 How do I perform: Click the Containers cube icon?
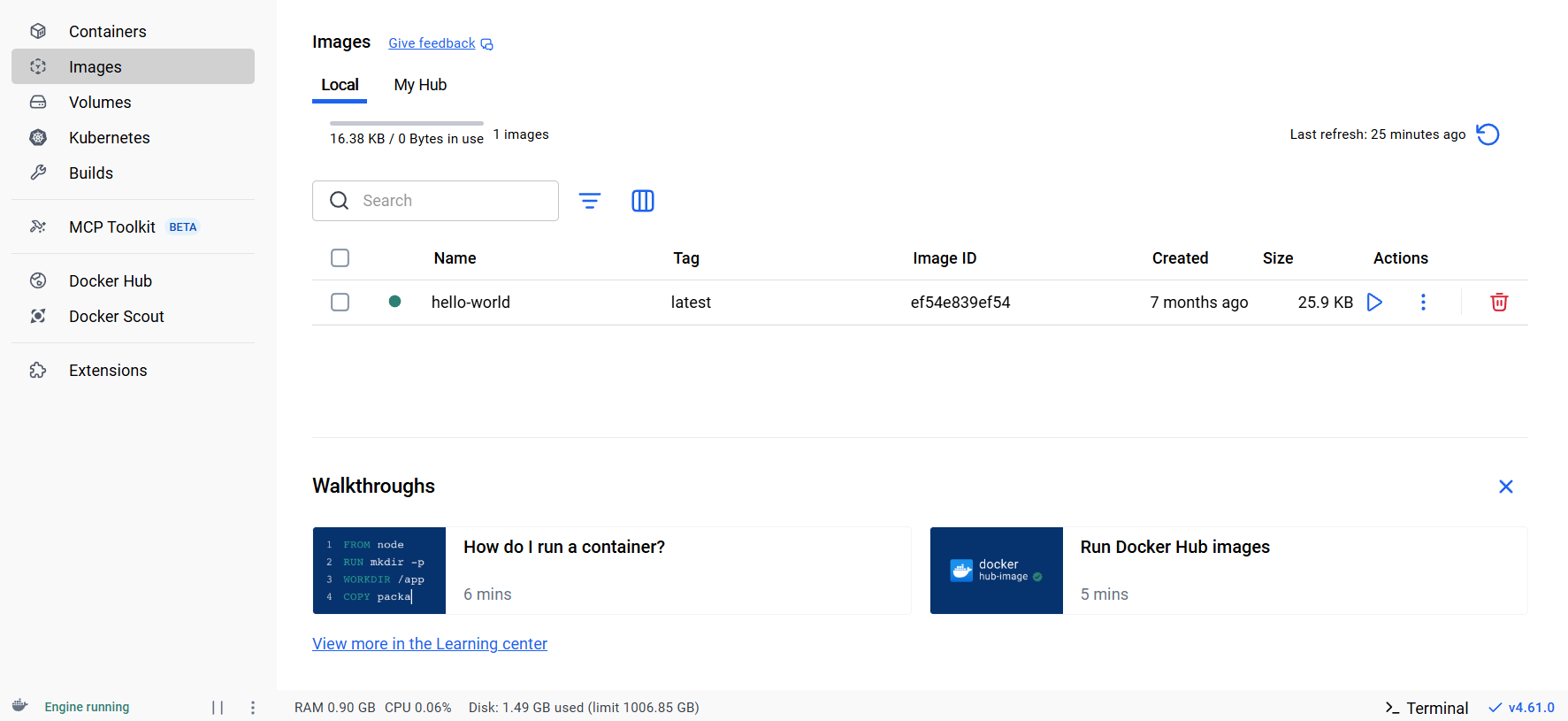tap(38, 31)
